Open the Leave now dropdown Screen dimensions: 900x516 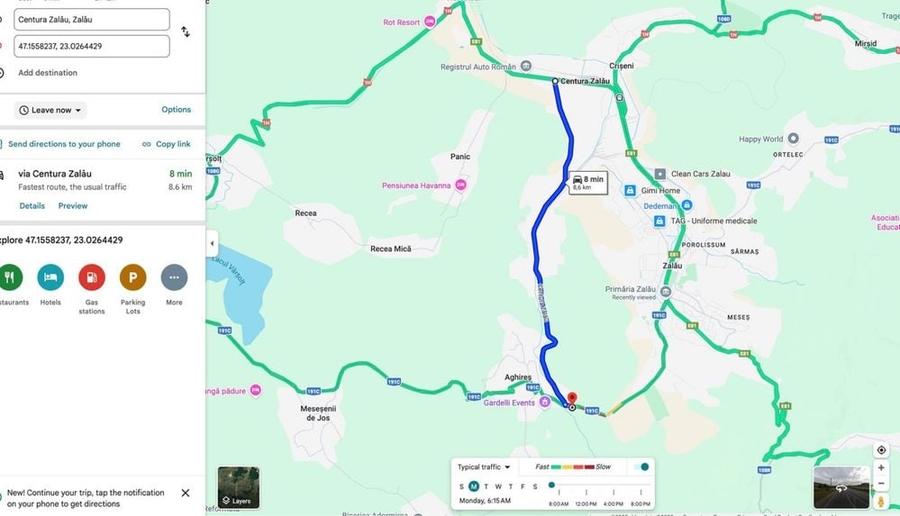point(50,110)
